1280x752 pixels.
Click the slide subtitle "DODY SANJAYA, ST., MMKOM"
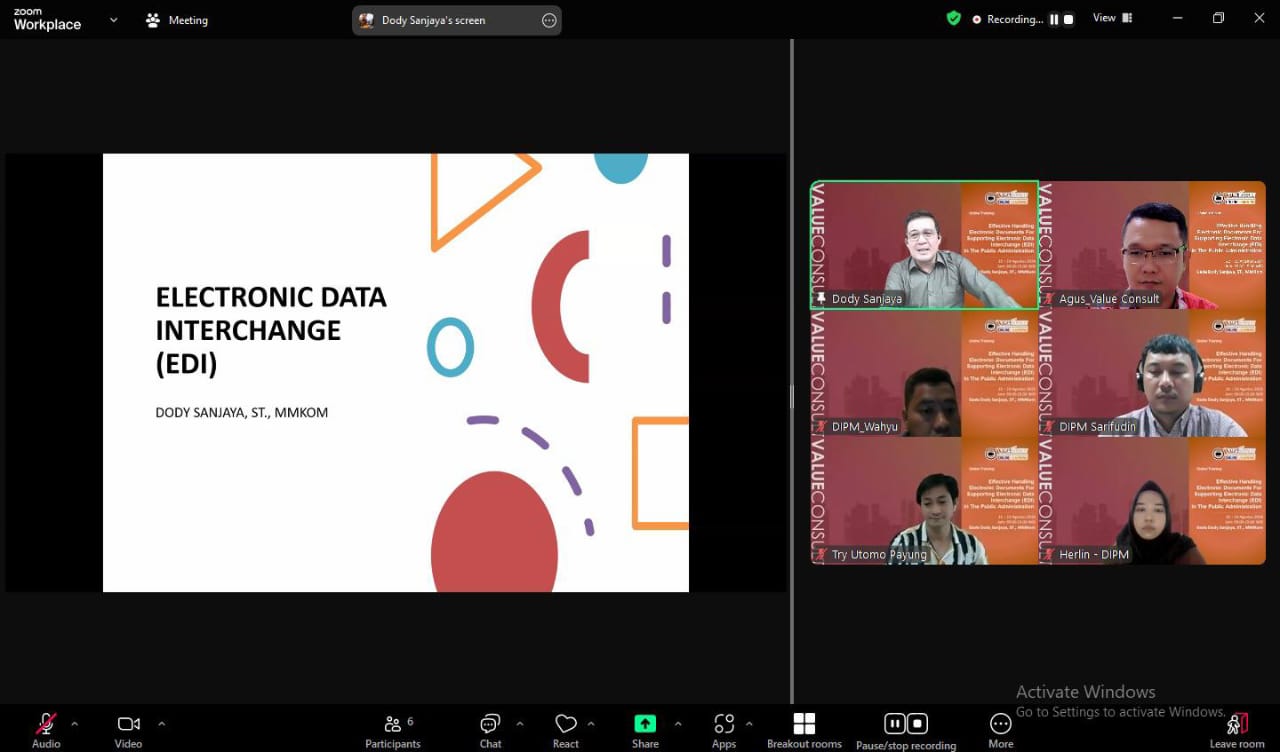[242, 413]
